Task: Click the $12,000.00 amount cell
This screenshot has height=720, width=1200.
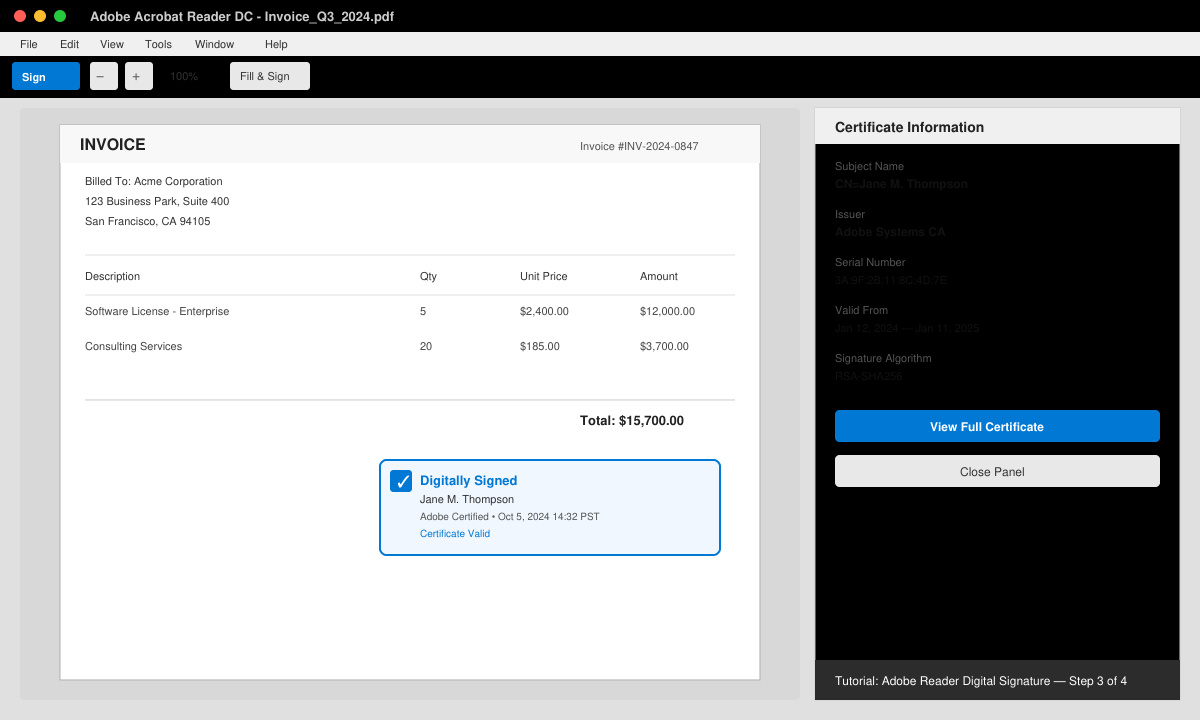Action: [667, 311]
